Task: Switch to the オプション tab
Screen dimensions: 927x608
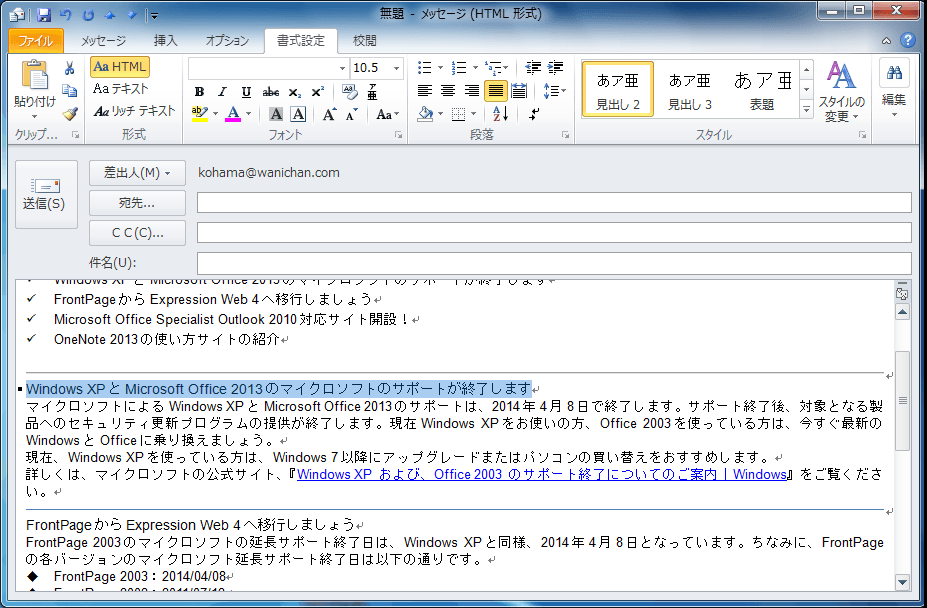Action: pyautogui.click(x=227, y=40)
